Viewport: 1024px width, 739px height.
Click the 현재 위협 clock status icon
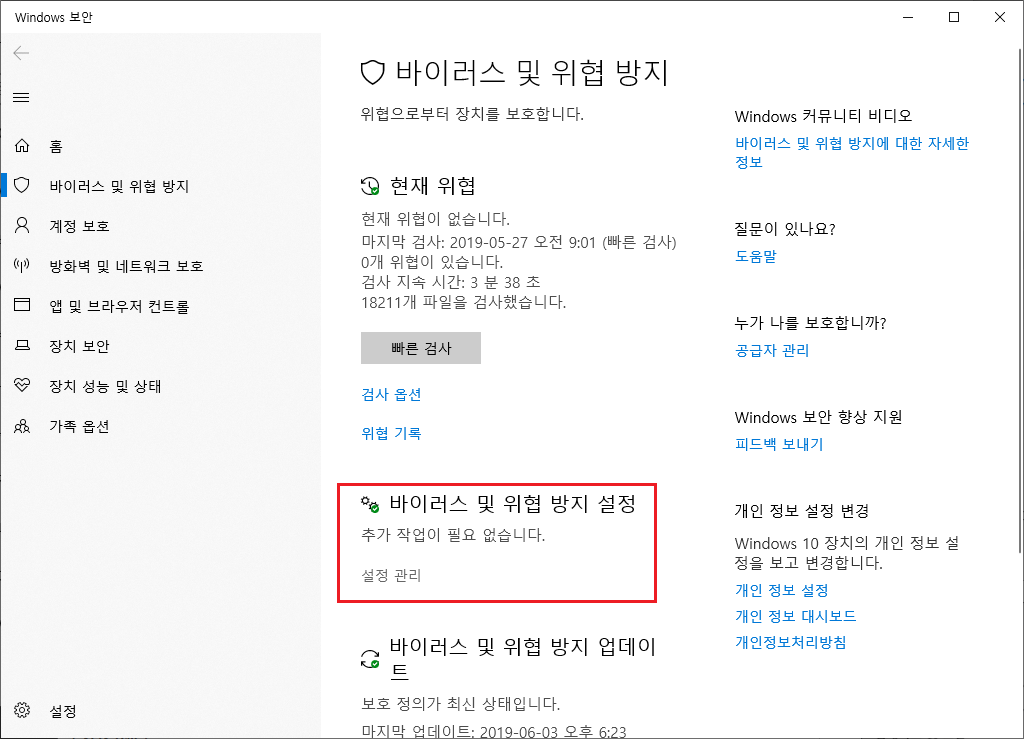[x=370, y=186]
